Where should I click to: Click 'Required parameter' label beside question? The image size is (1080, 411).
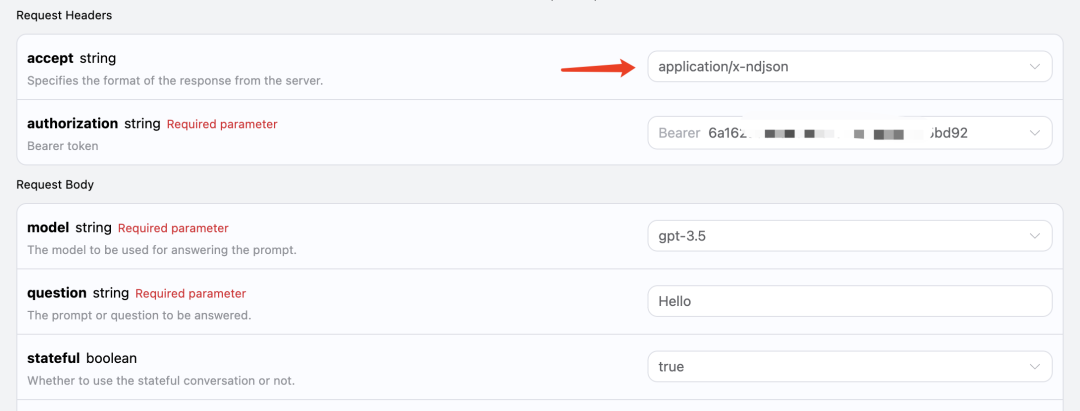[x=190, y=293]
